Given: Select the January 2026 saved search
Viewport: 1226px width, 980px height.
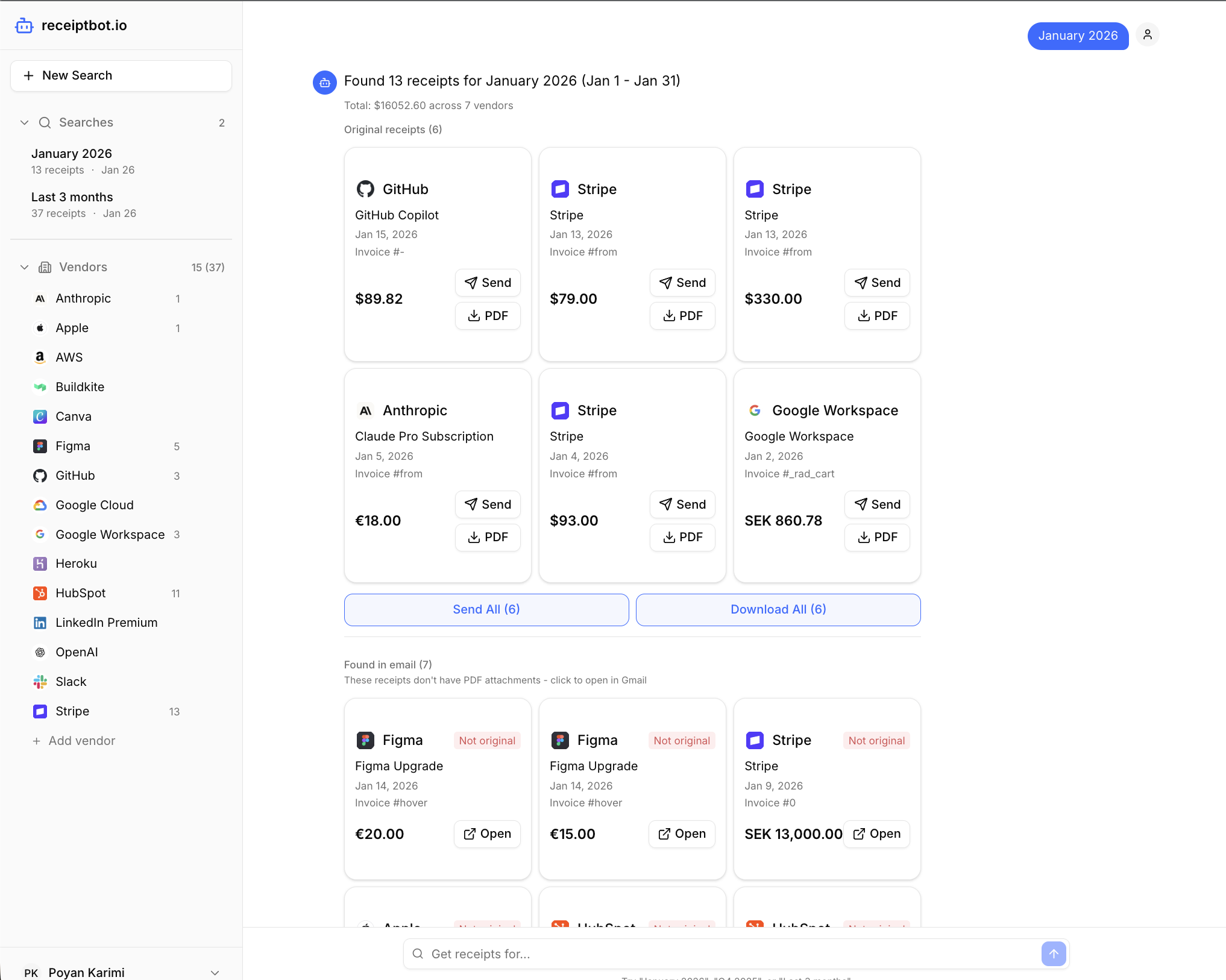Looking at the screenshot, I should pyautogui.click(x=71, y=154).
